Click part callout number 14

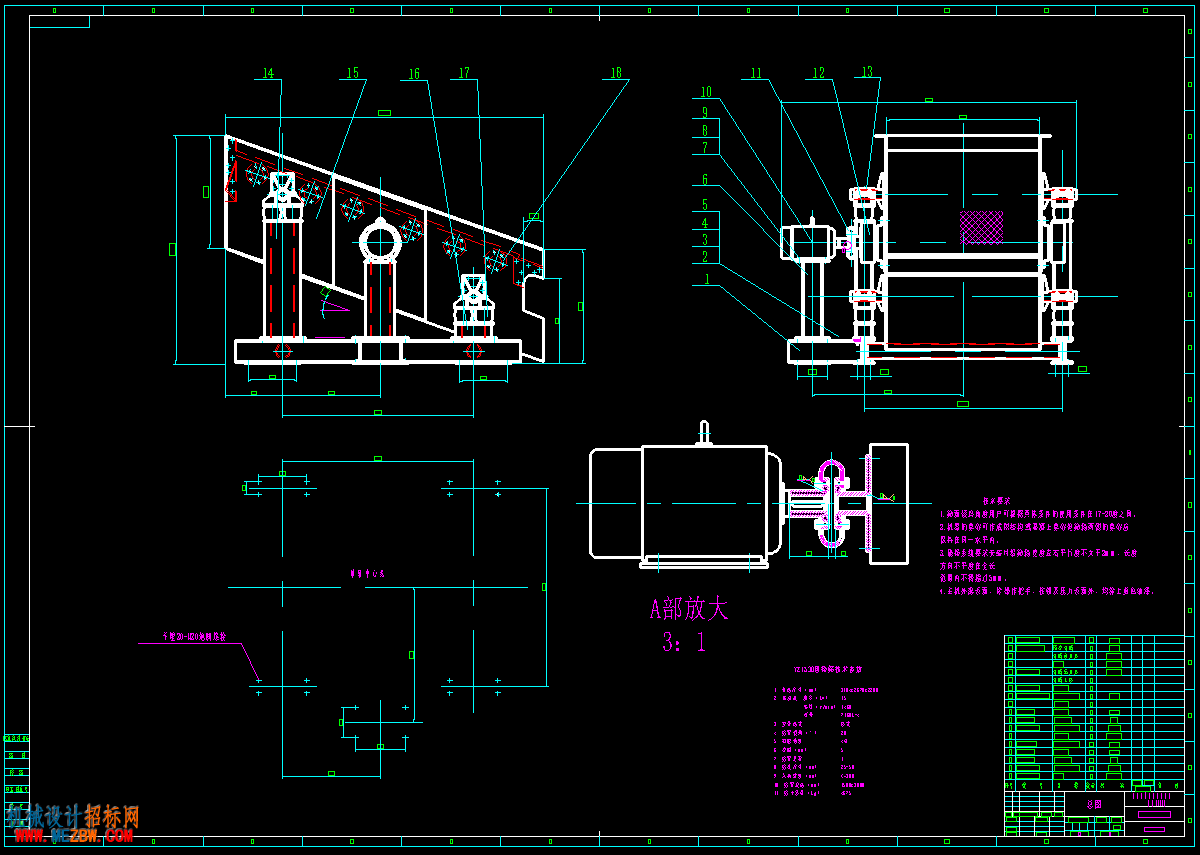click(x=268, y=74)
